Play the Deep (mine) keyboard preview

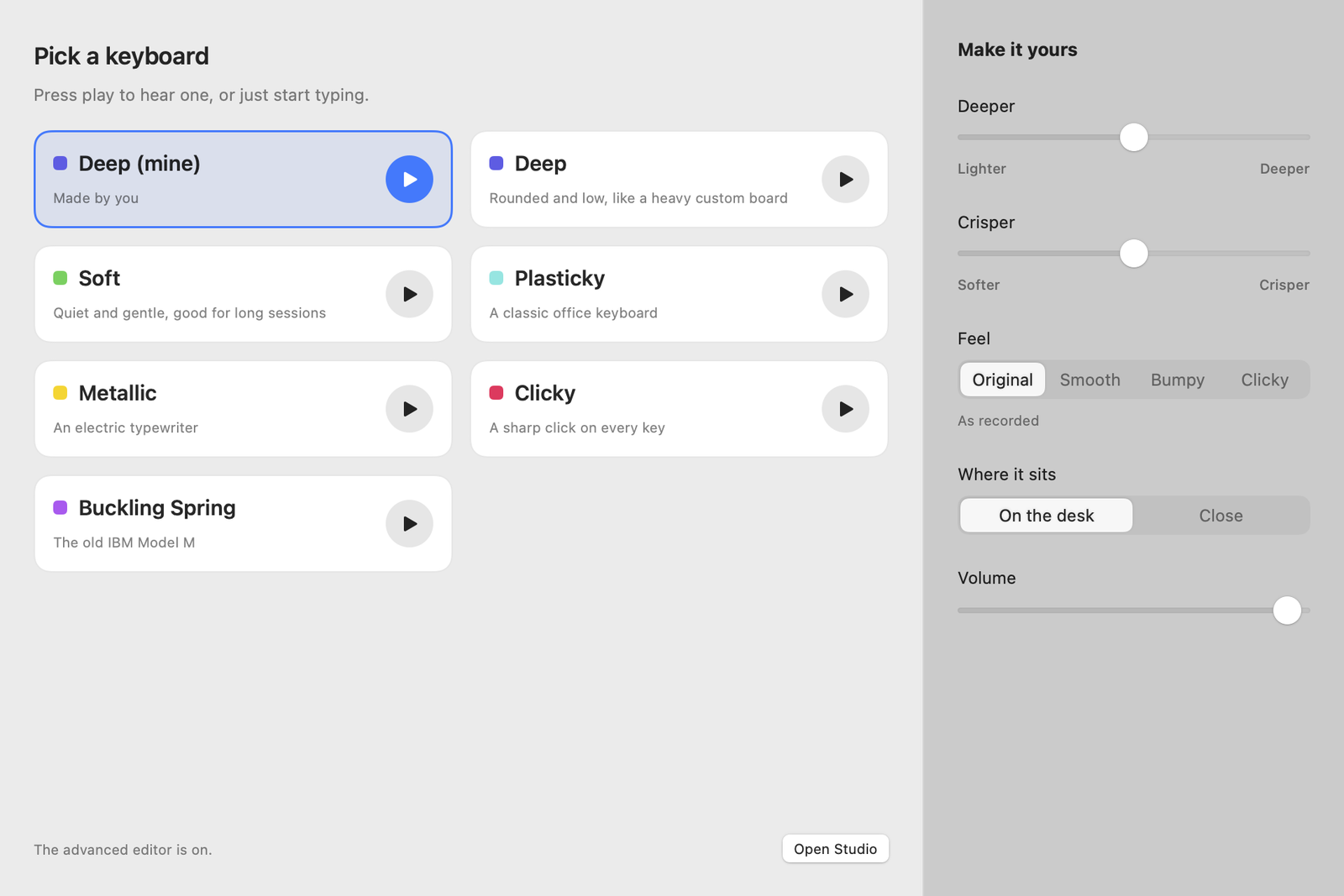409,179
